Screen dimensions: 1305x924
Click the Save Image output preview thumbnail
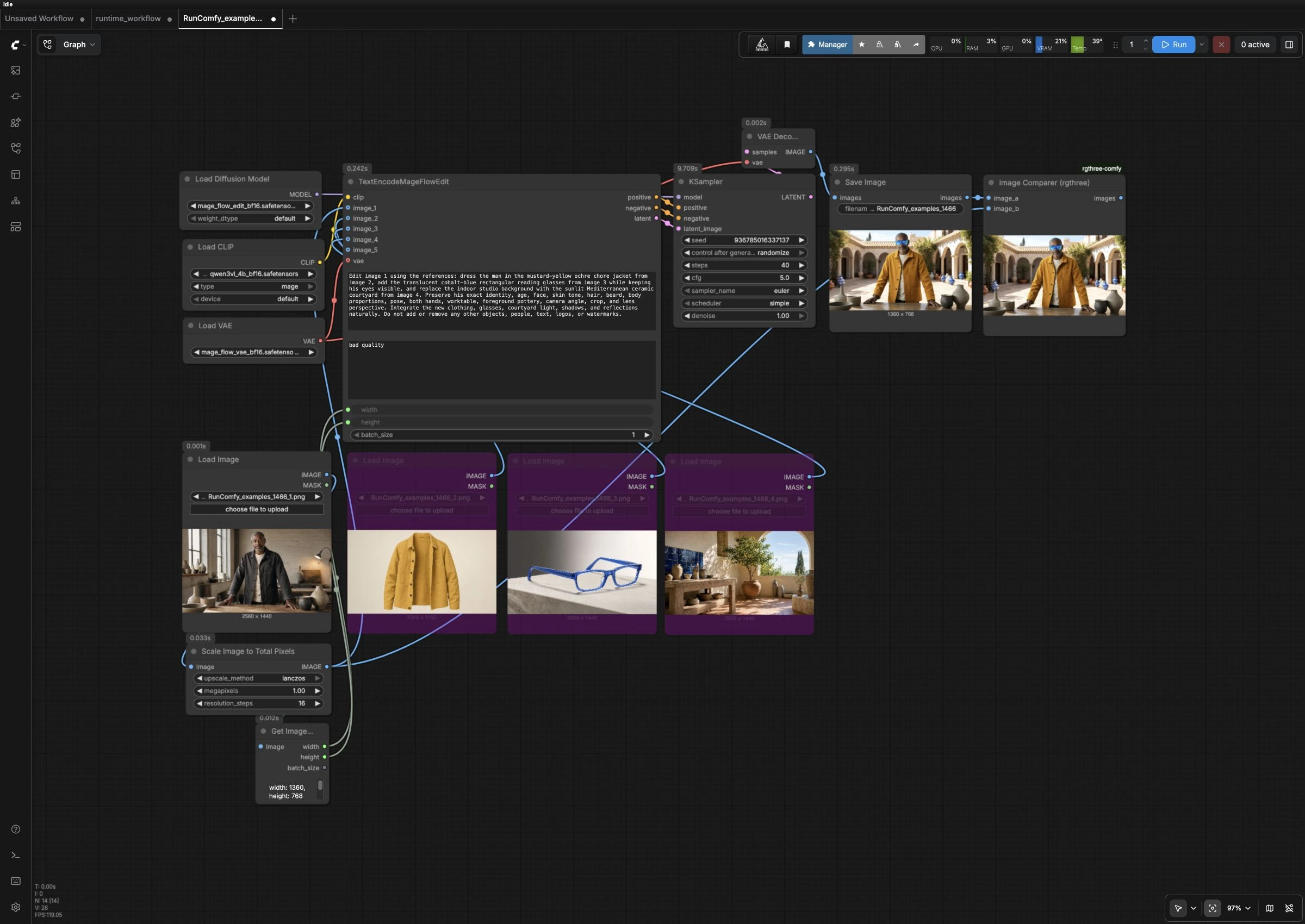900,270
